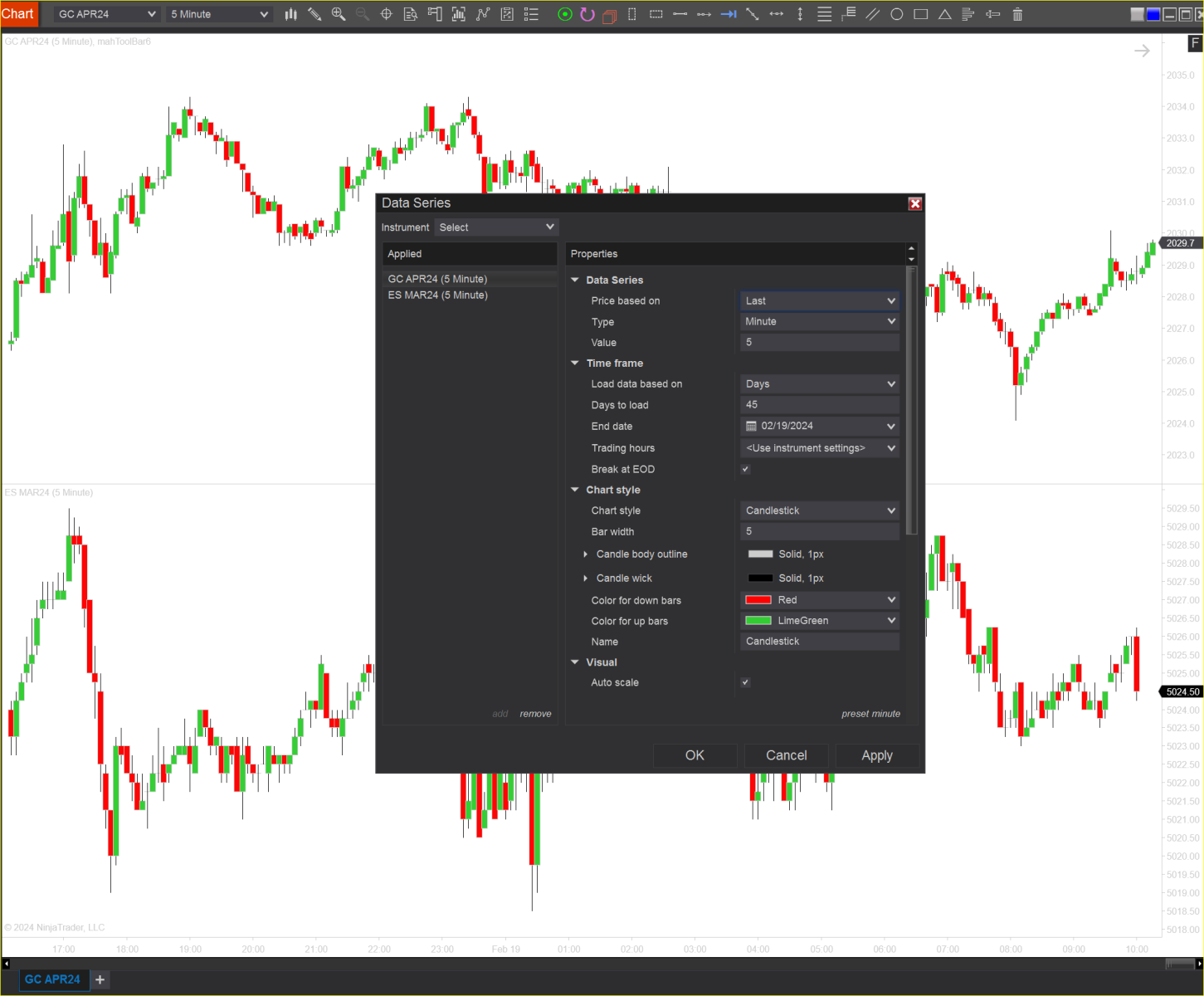
Task: Click the preset minute link
Action: [x=870, y=714]
